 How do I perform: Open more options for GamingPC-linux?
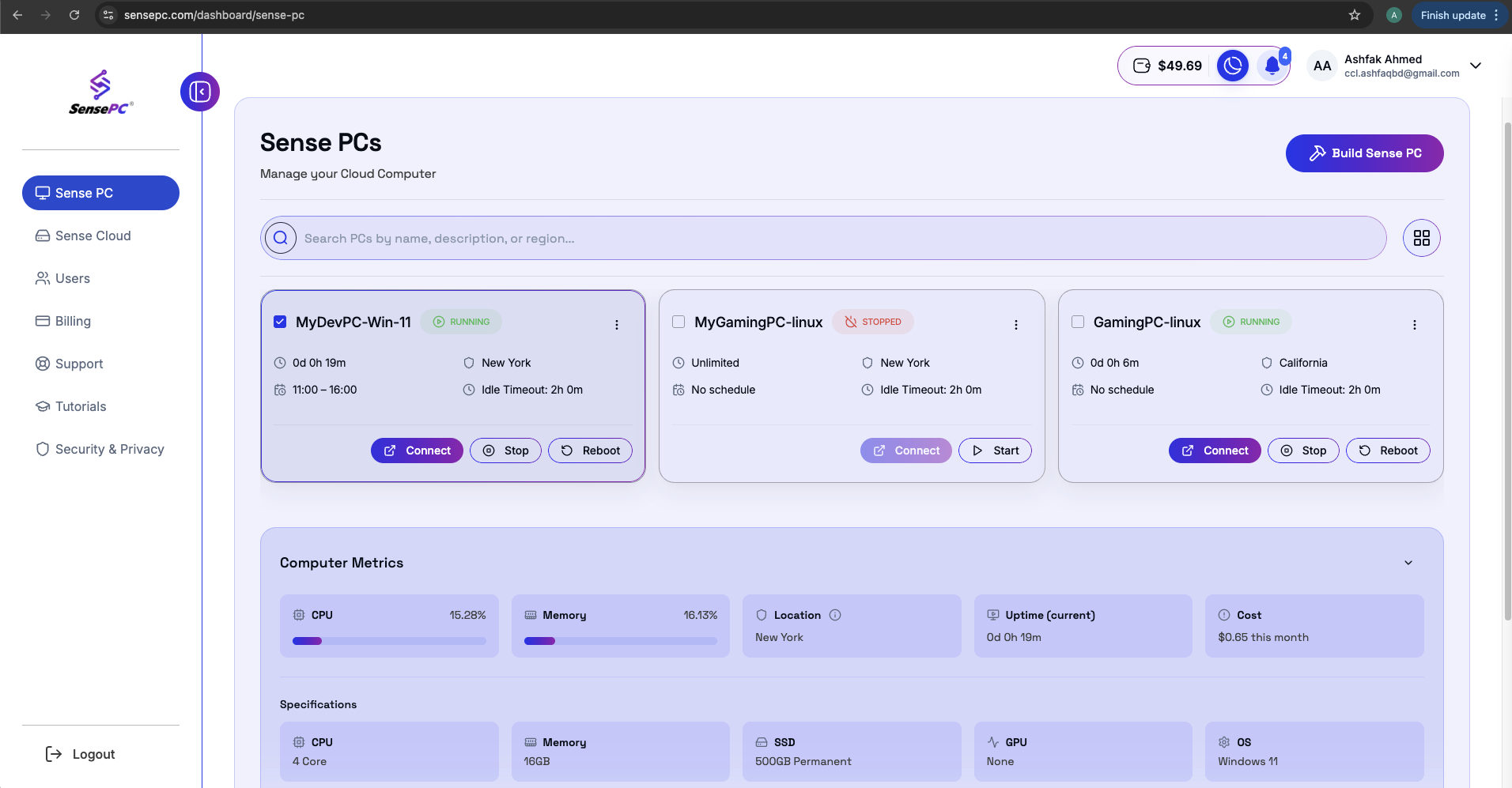(1415, 325)
